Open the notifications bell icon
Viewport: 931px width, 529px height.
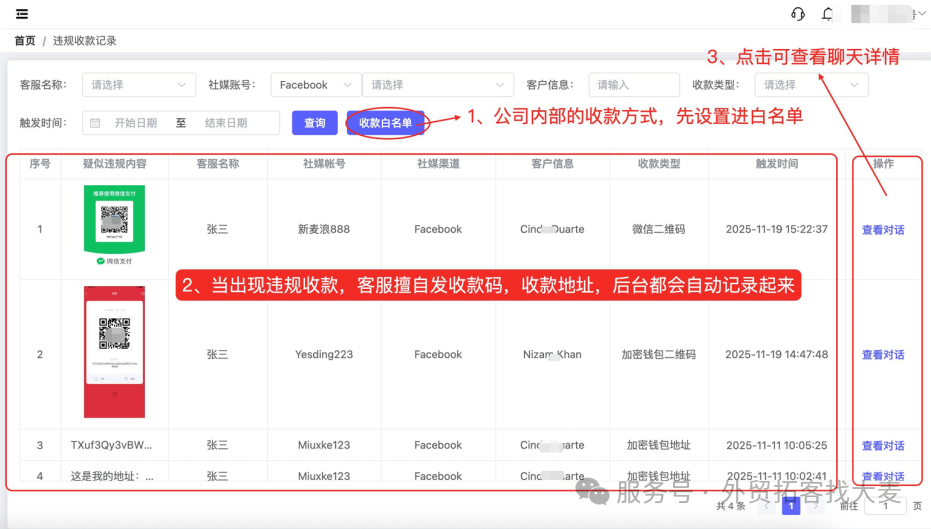827,14
